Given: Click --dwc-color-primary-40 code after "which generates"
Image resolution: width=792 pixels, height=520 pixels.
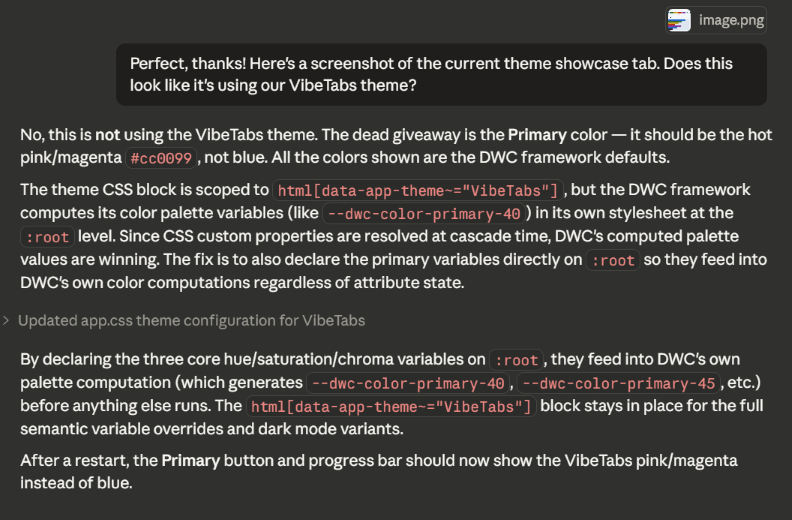Looking at the screenshot, I should tap(408, 383).
